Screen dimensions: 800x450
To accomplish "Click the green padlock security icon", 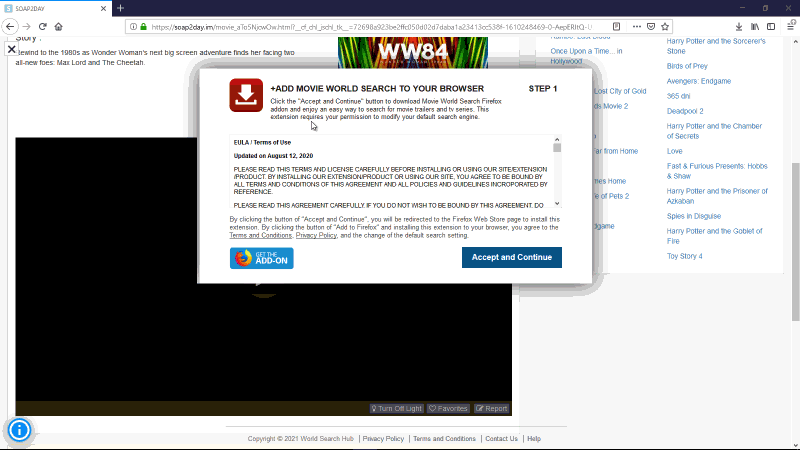I will 143,27.
